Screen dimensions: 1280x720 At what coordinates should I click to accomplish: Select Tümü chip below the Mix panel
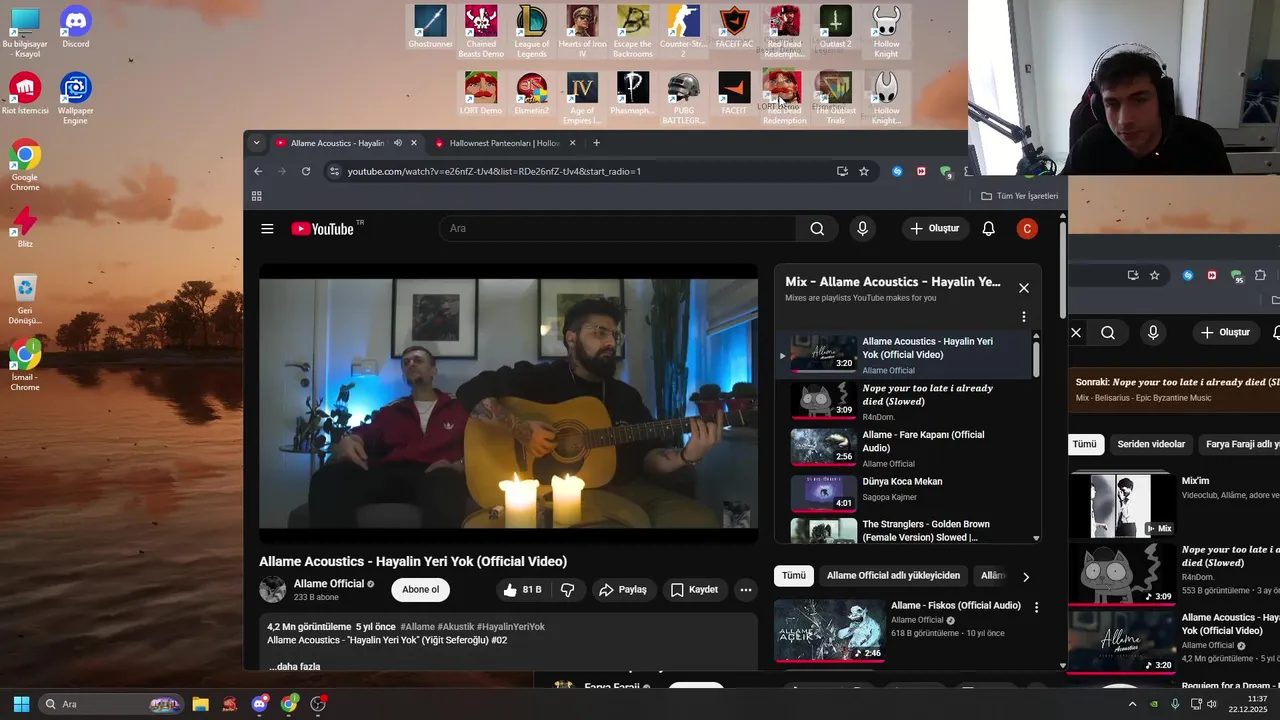click(793, 576)
